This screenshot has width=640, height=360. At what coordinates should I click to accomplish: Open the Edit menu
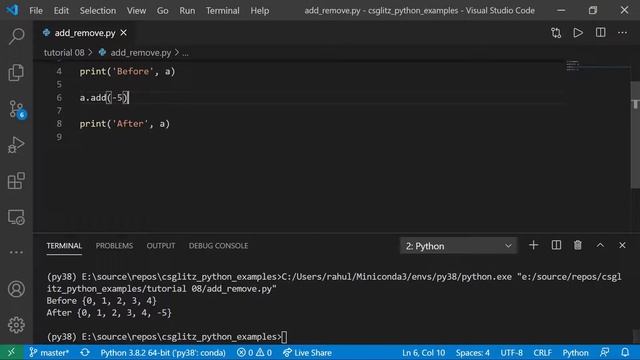coord(61,11)
